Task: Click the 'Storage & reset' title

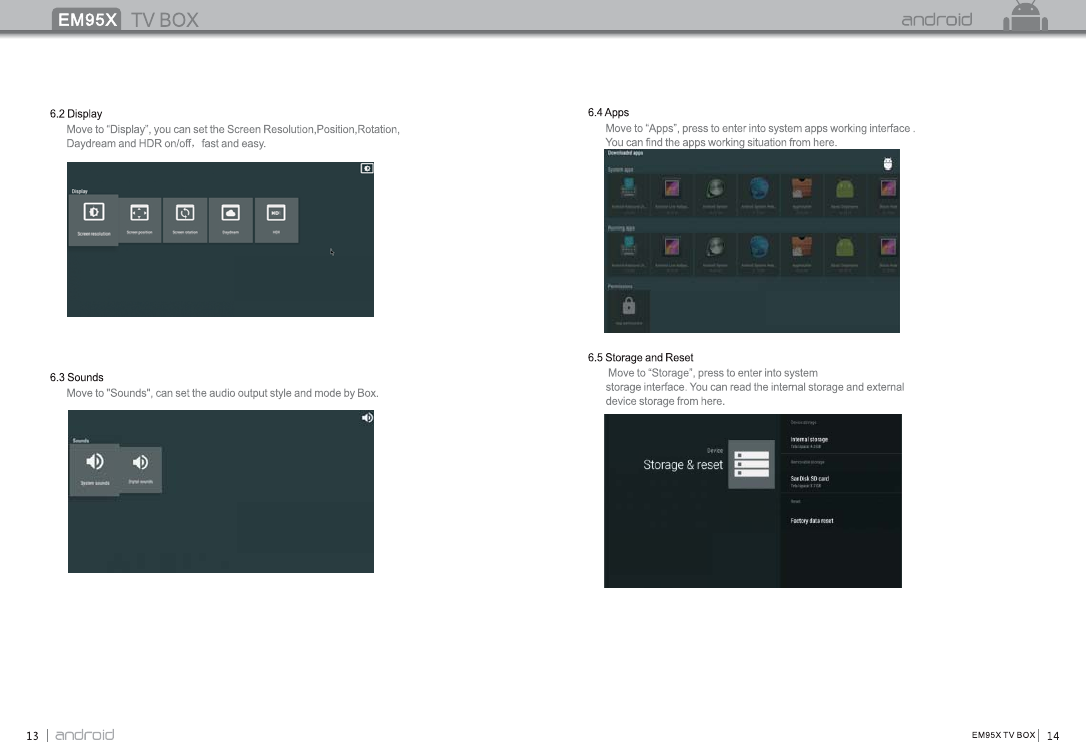Action: coord(683,465)
